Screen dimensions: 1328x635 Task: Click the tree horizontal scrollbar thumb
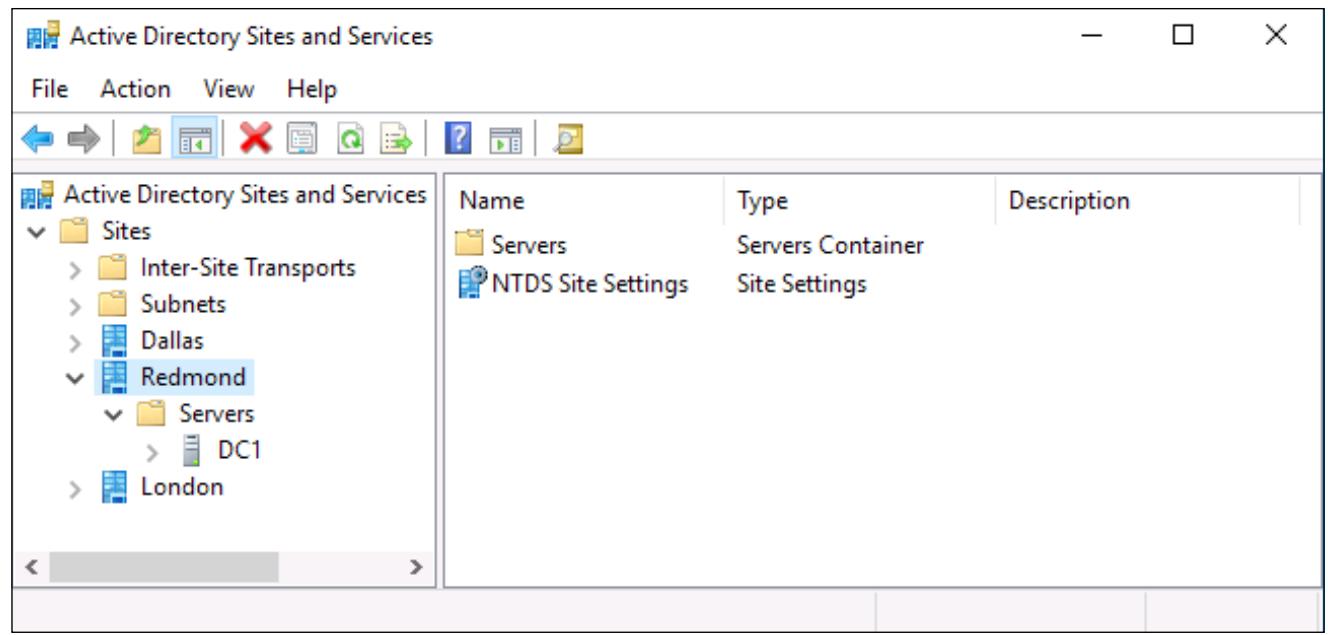(164, 567)
